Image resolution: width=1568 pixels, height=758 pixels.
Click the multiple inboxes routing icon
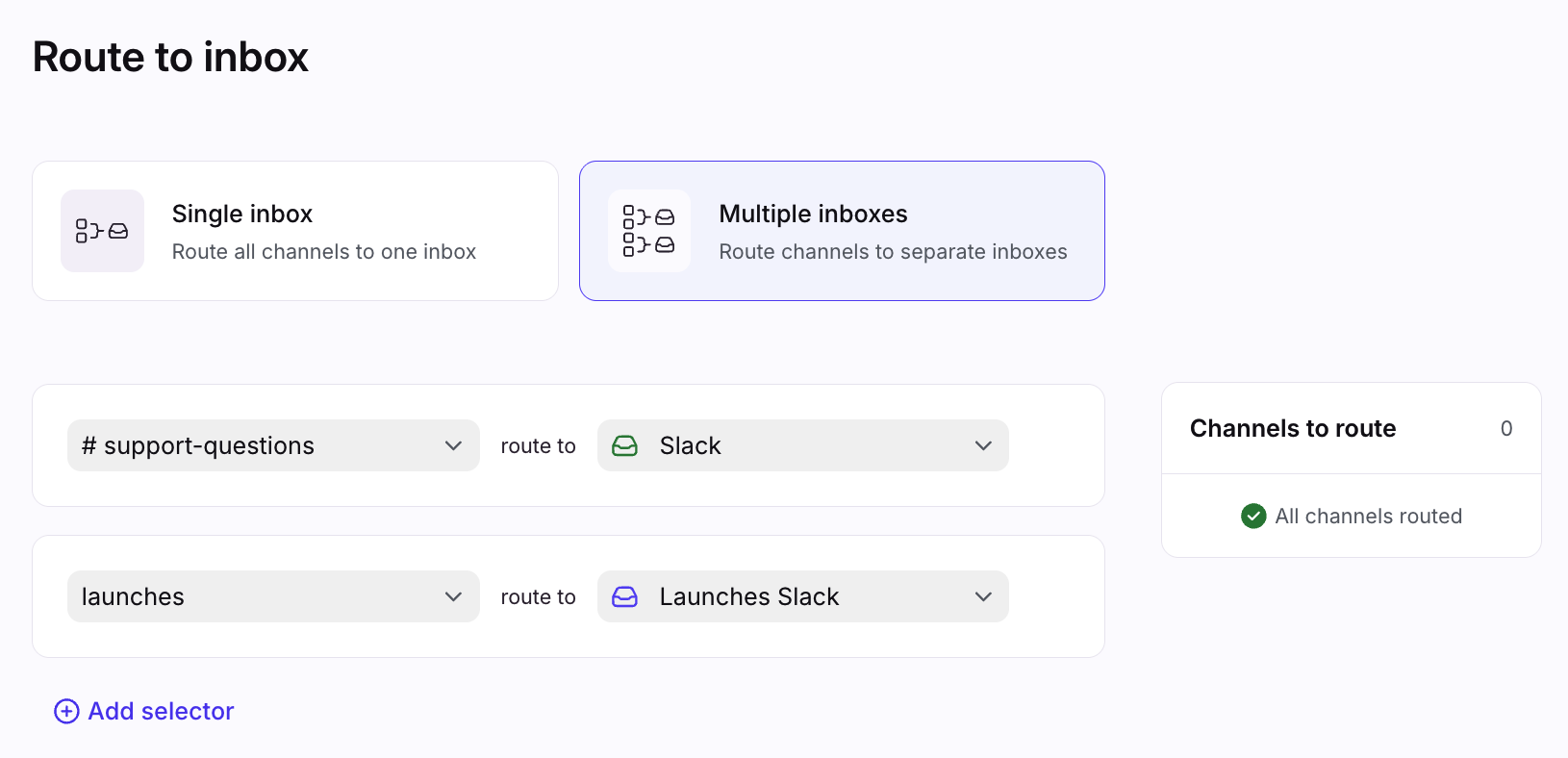[x=649, y=231]
